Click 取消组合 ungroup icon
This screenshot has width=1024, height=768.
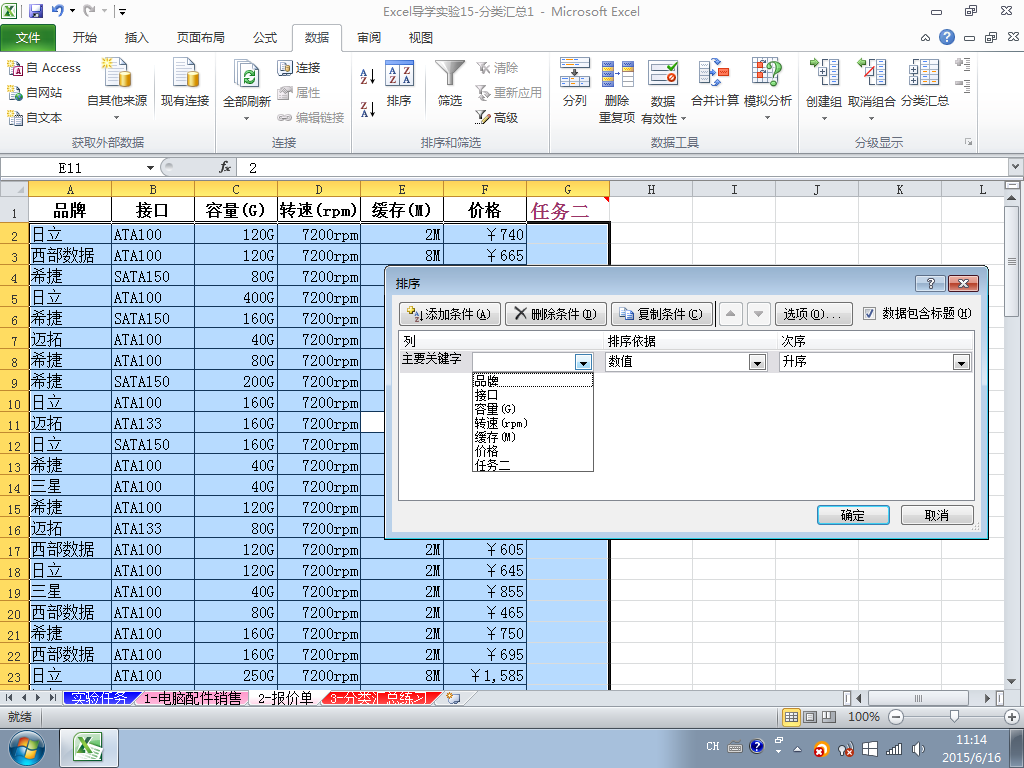[871, 72]
